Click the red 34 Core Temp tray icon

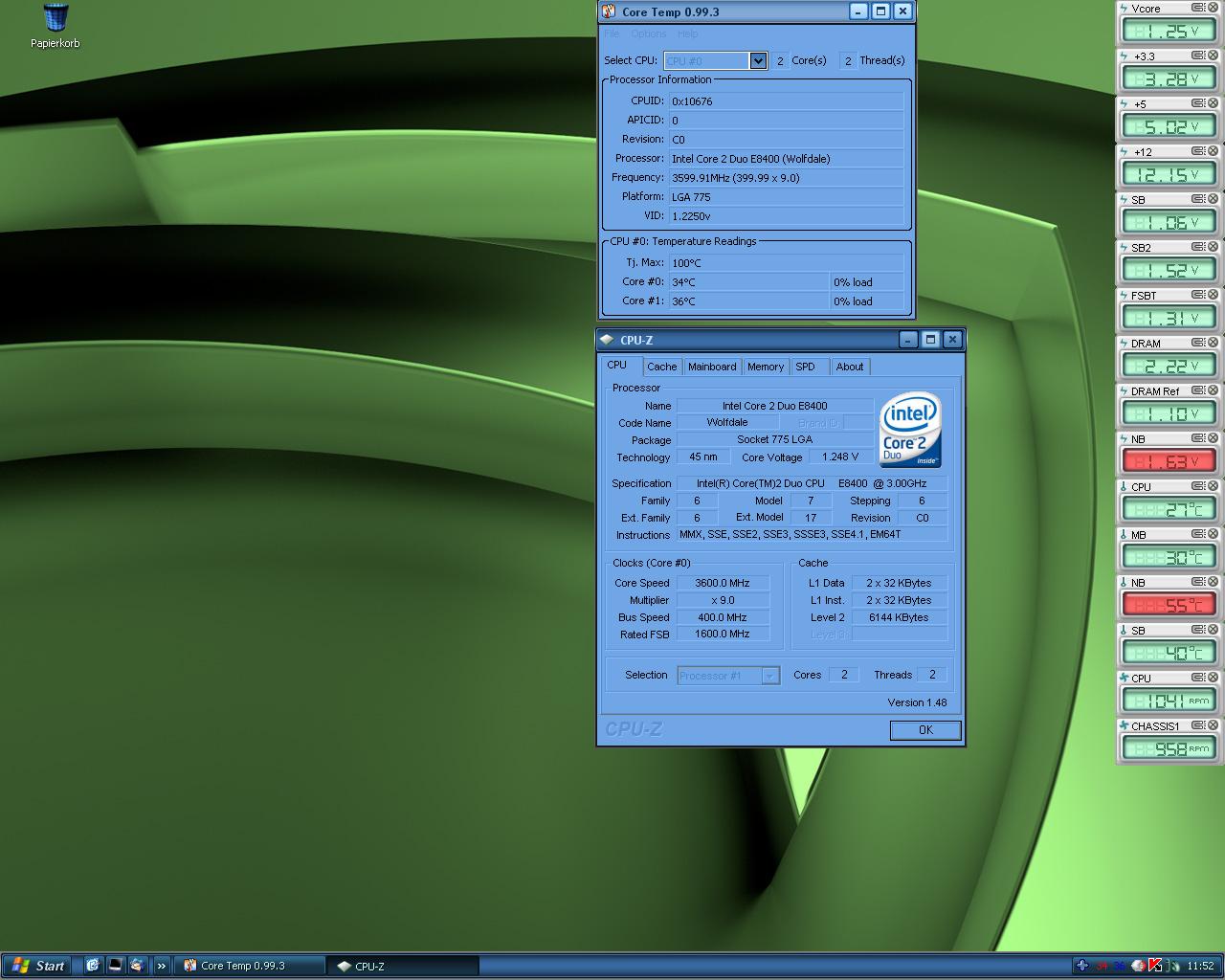click(x=1102, y=966)
